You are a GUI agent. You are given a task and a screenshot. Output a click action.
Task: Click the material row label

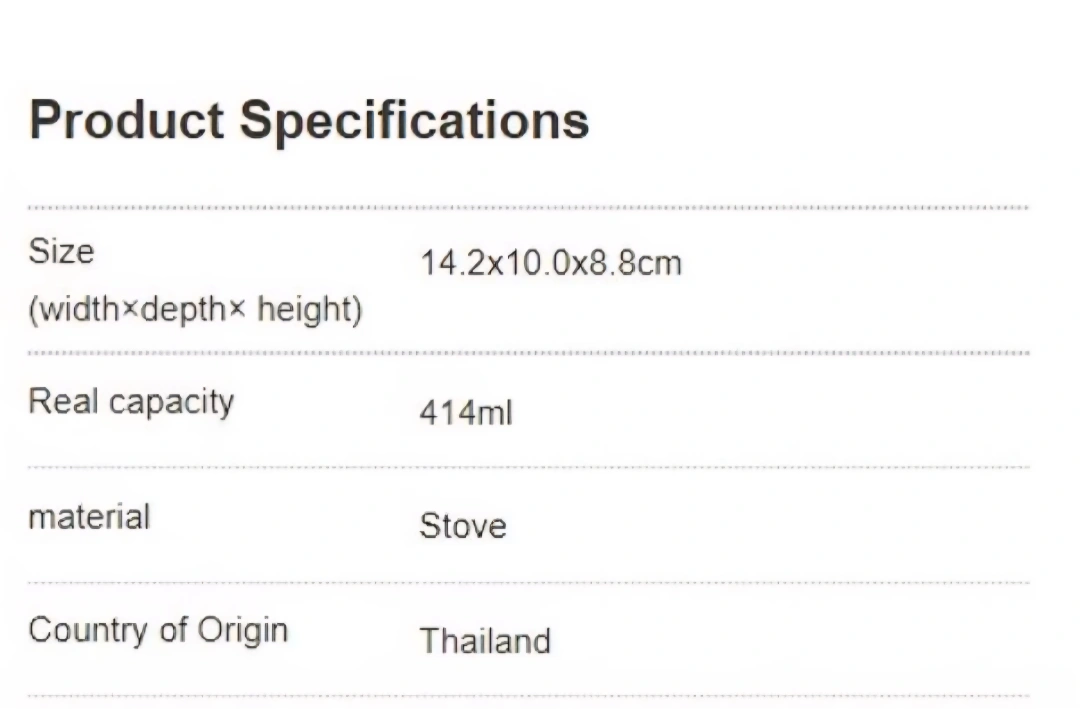click(x=90, y=517)
